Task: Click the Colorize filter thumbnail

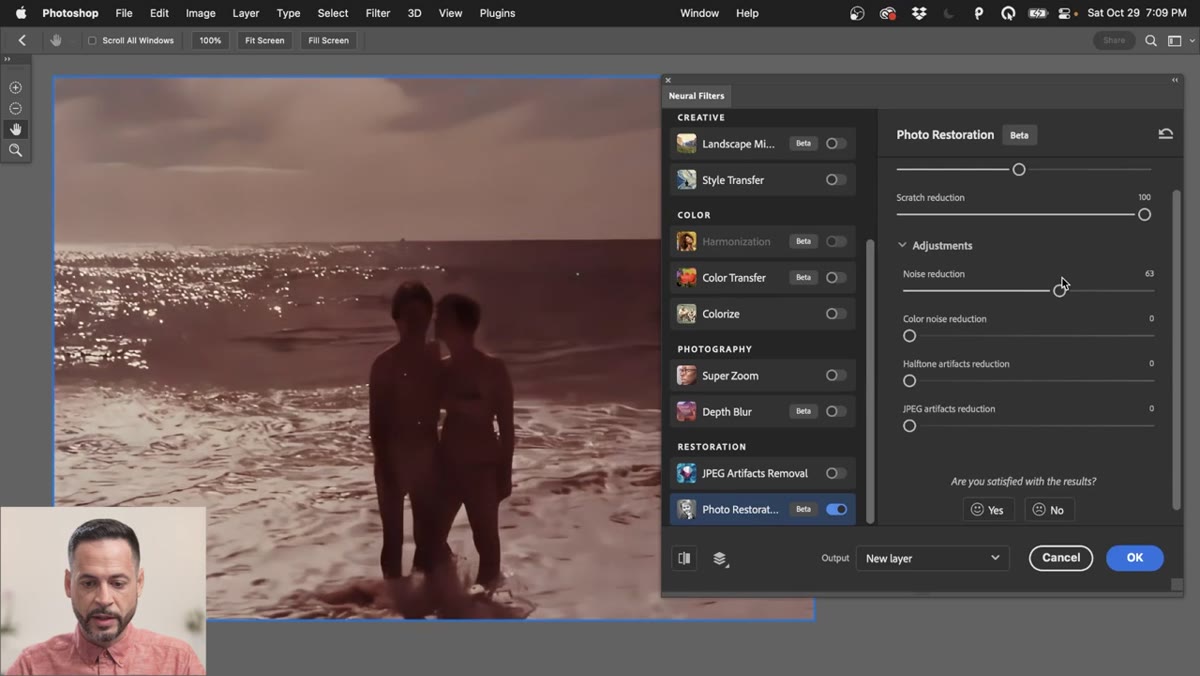Action: [x=686, y=313]
